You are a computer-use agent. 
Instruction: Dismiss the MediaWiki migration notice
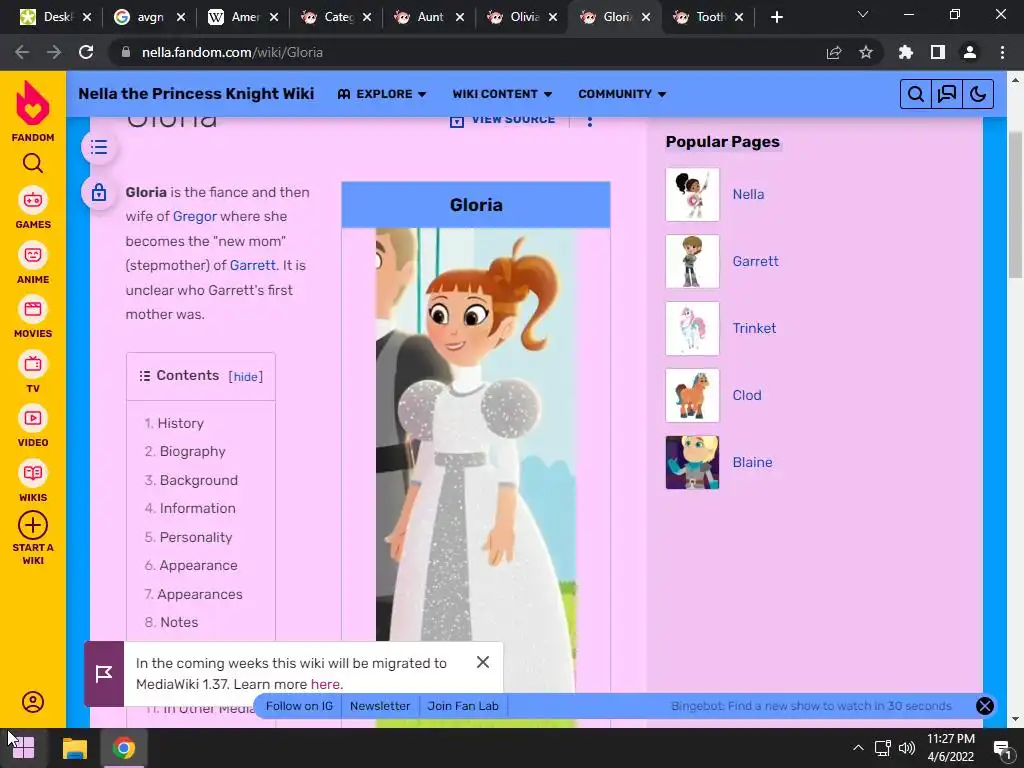coord(483,662)
